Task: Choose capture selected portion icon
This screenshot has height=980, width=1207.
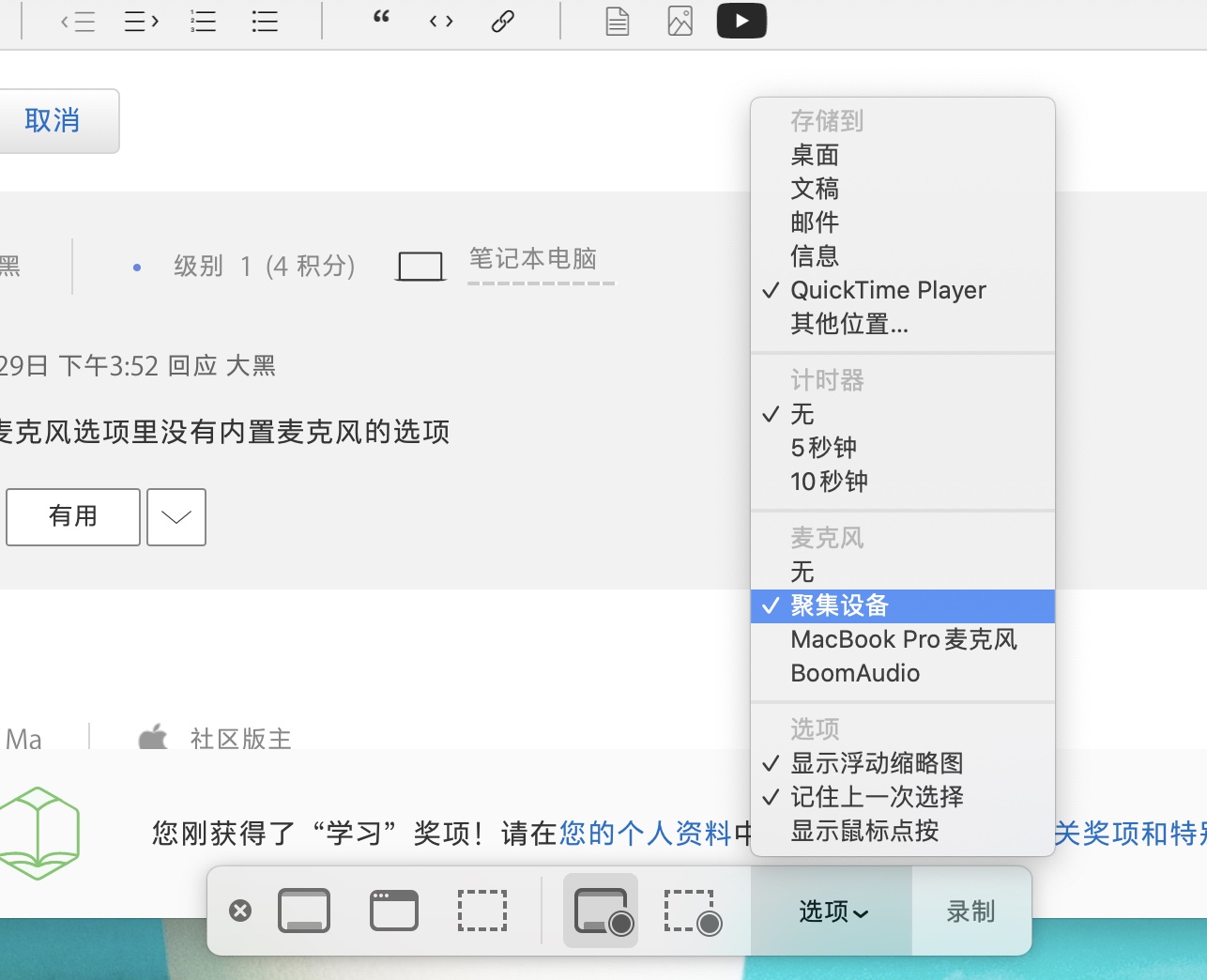Action: tap(482, 911)
